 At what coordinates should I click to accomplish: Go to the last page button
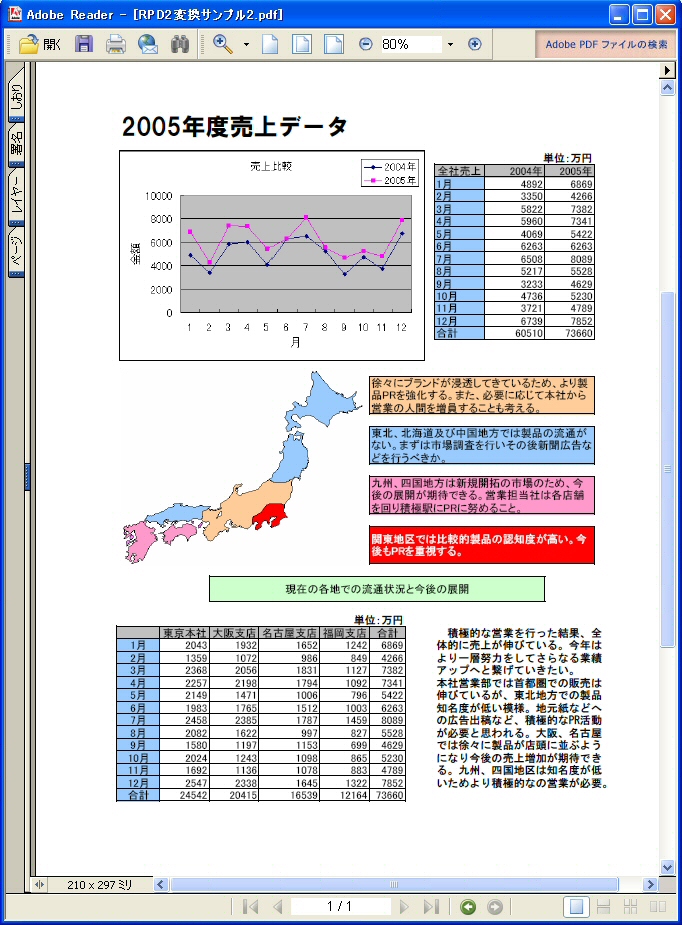pos(431,907)
